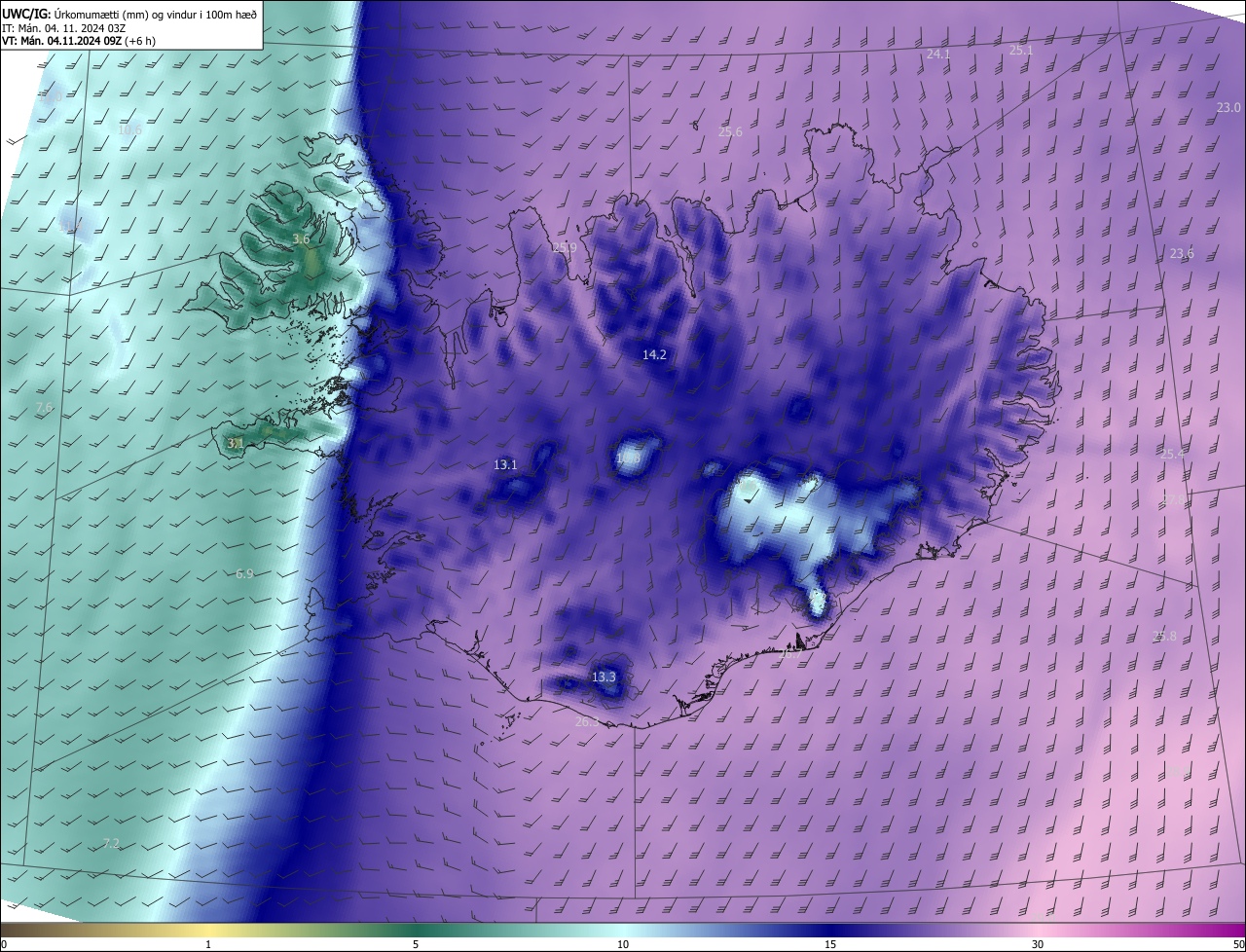Click the 24.1 value label
1246x952 pixels.
click(x=937, y=55)
